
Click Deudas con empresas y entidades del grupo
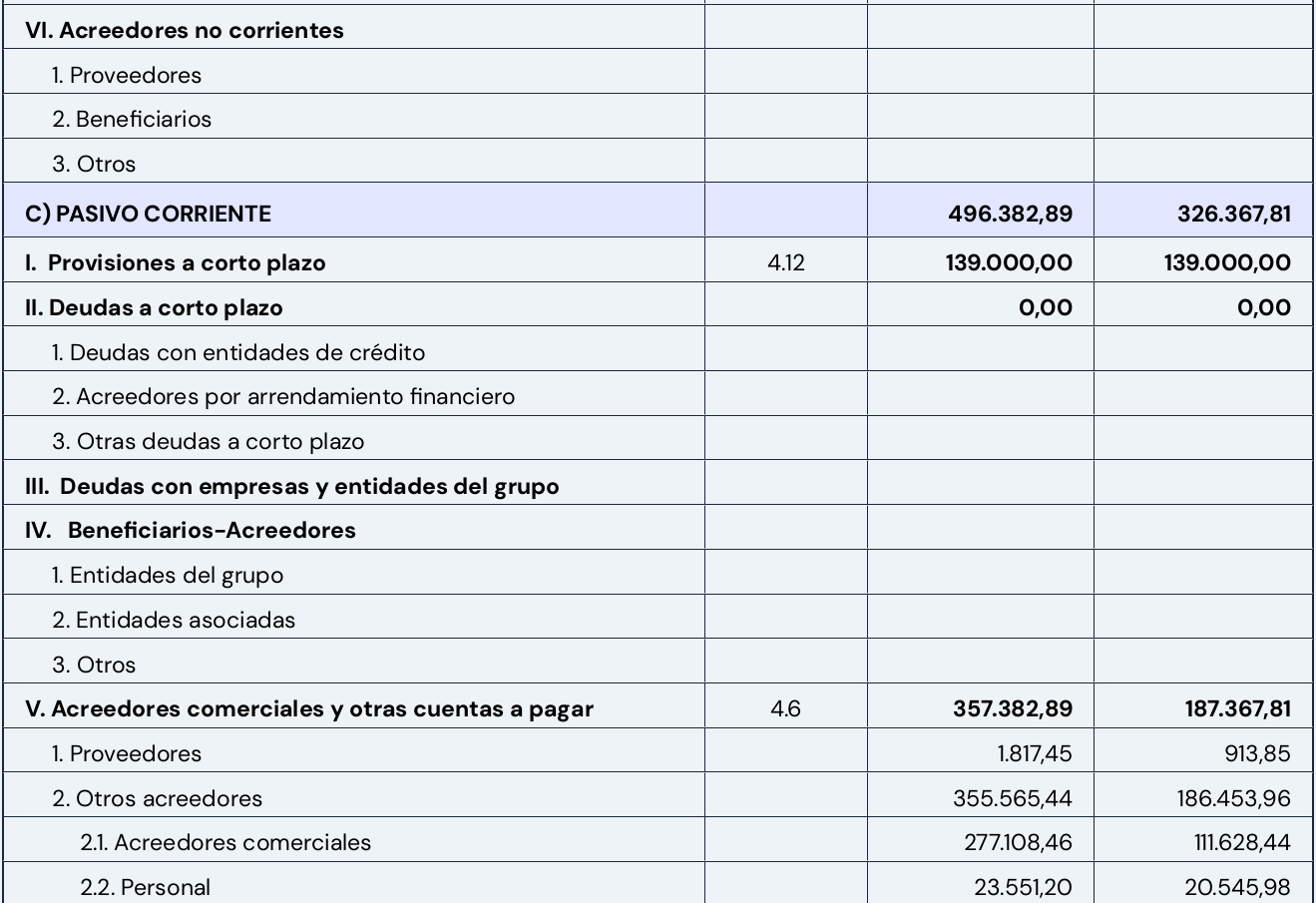(291, 486)
